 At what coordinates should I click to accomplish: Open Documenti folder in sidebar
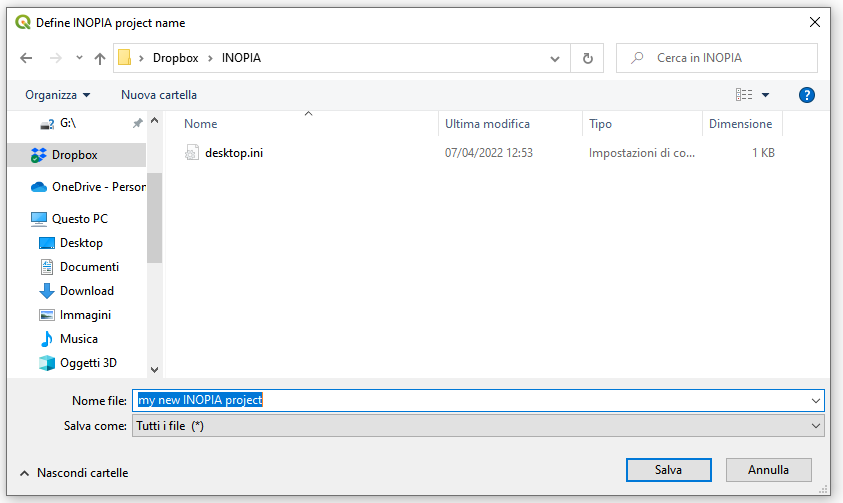click(x=79, y=267)
